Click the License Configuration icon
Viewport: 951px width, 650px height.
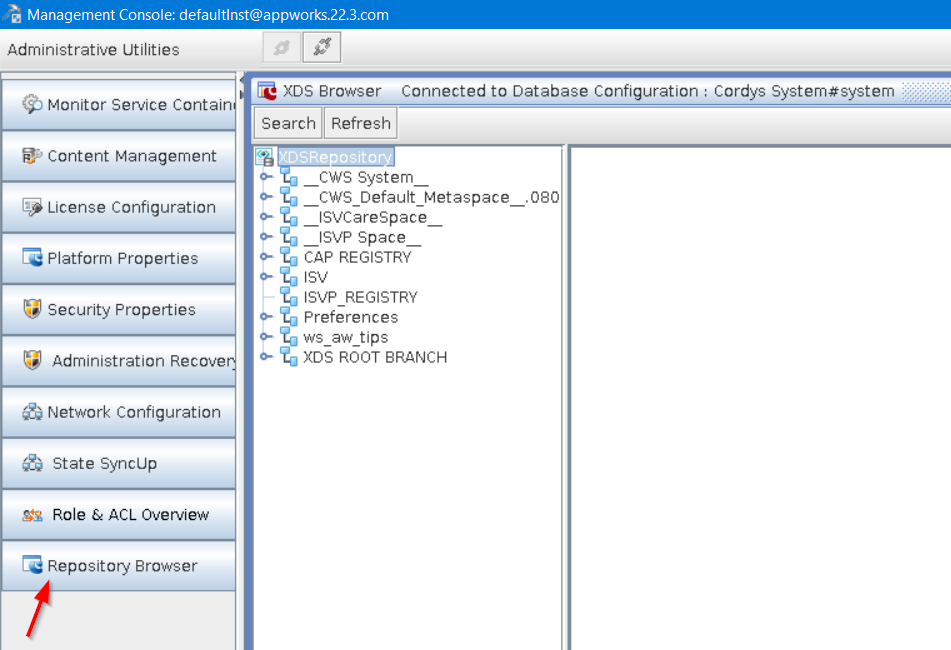[x=32, y=207]
